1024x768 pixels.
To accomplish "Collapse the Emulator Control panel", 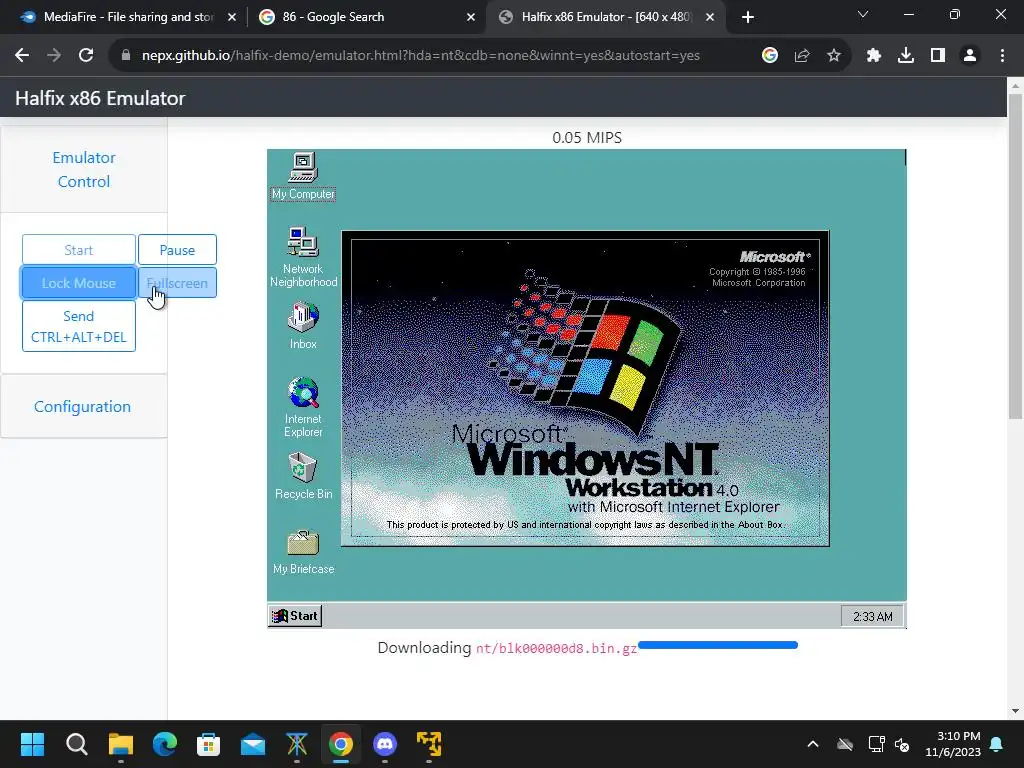I will 84,170.
